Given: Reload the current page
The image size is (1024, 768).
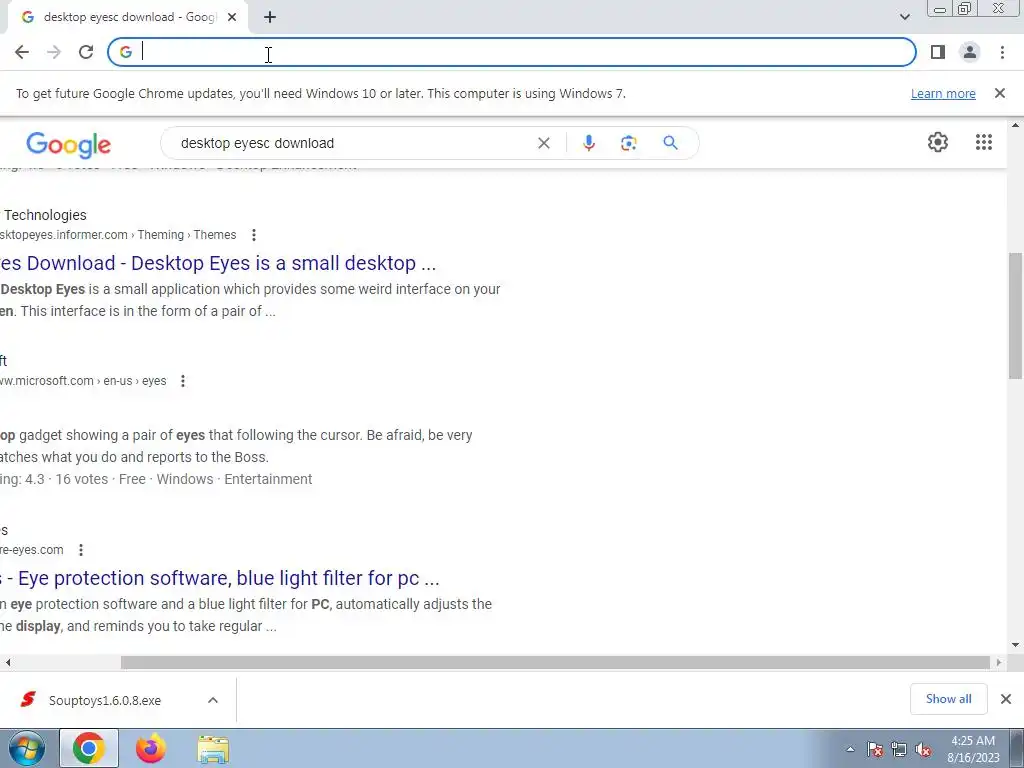Looking at the screenshot, I should pyautogui.click(x=86, y=52).
